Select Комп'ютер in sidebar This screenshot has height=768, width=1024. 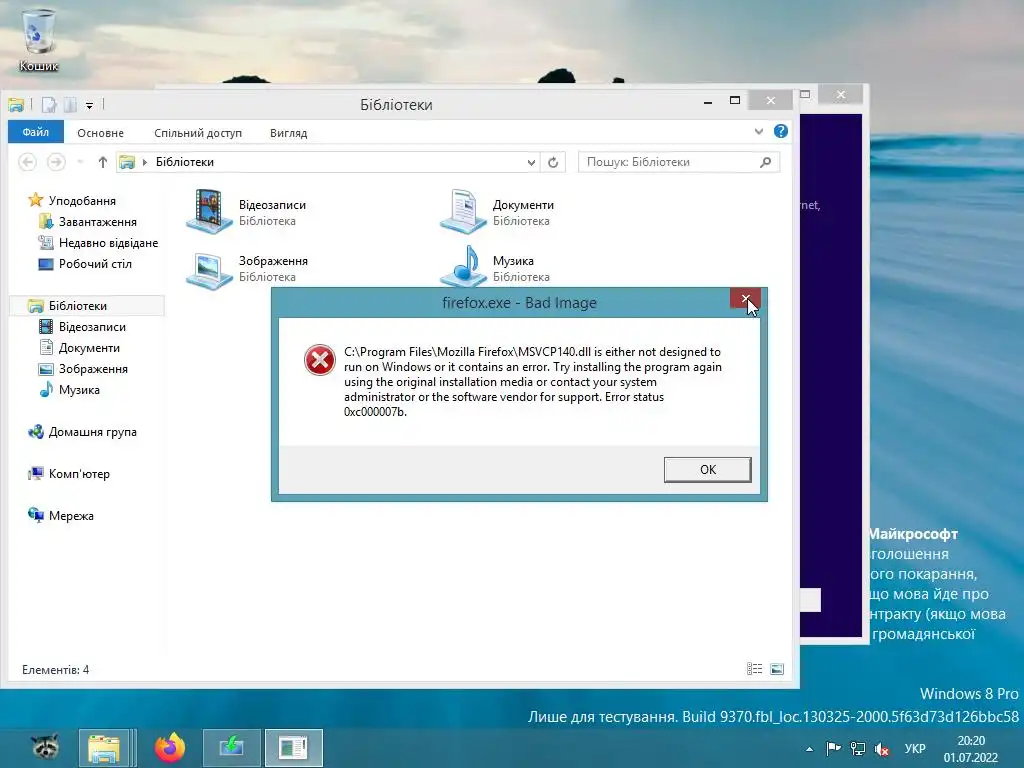(x=78, y=473)
